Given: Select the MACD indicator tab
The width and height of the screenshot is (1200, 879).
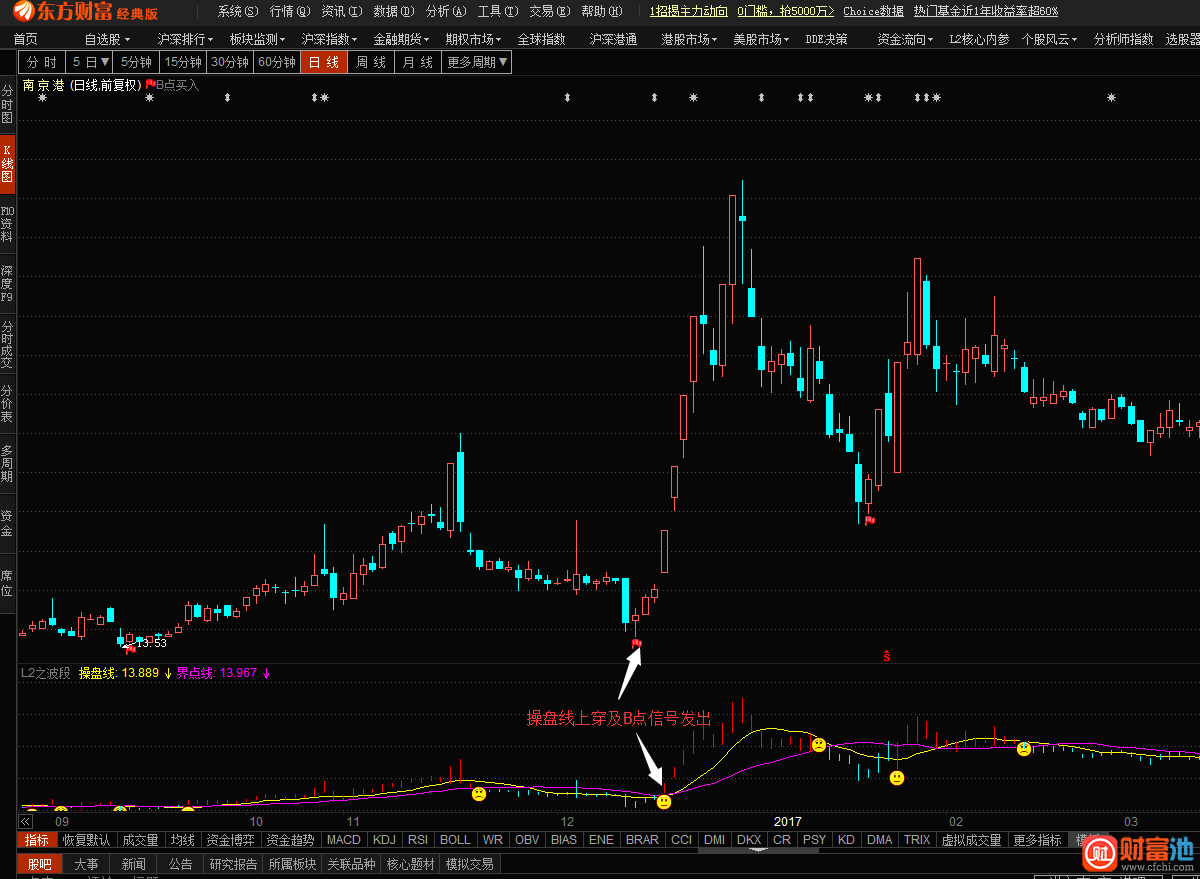Looking at the screenshot, I should (343, 840).
